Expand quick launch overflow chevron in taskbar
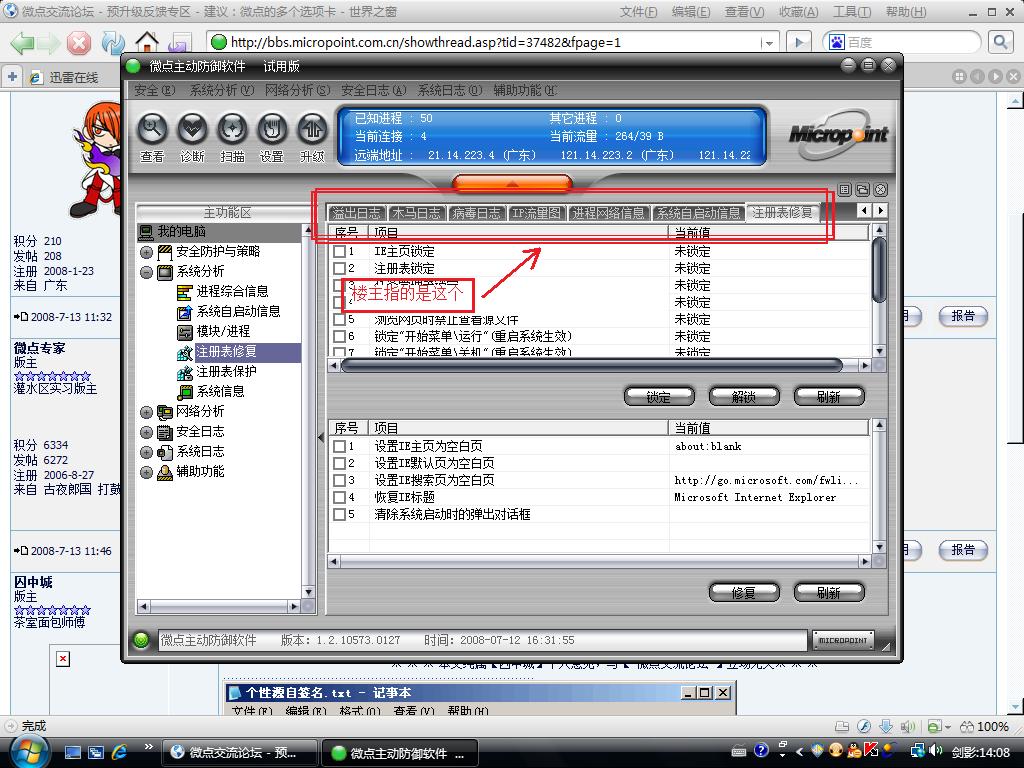This screenshot has width=1024, height=768. [x=148, y=746]
